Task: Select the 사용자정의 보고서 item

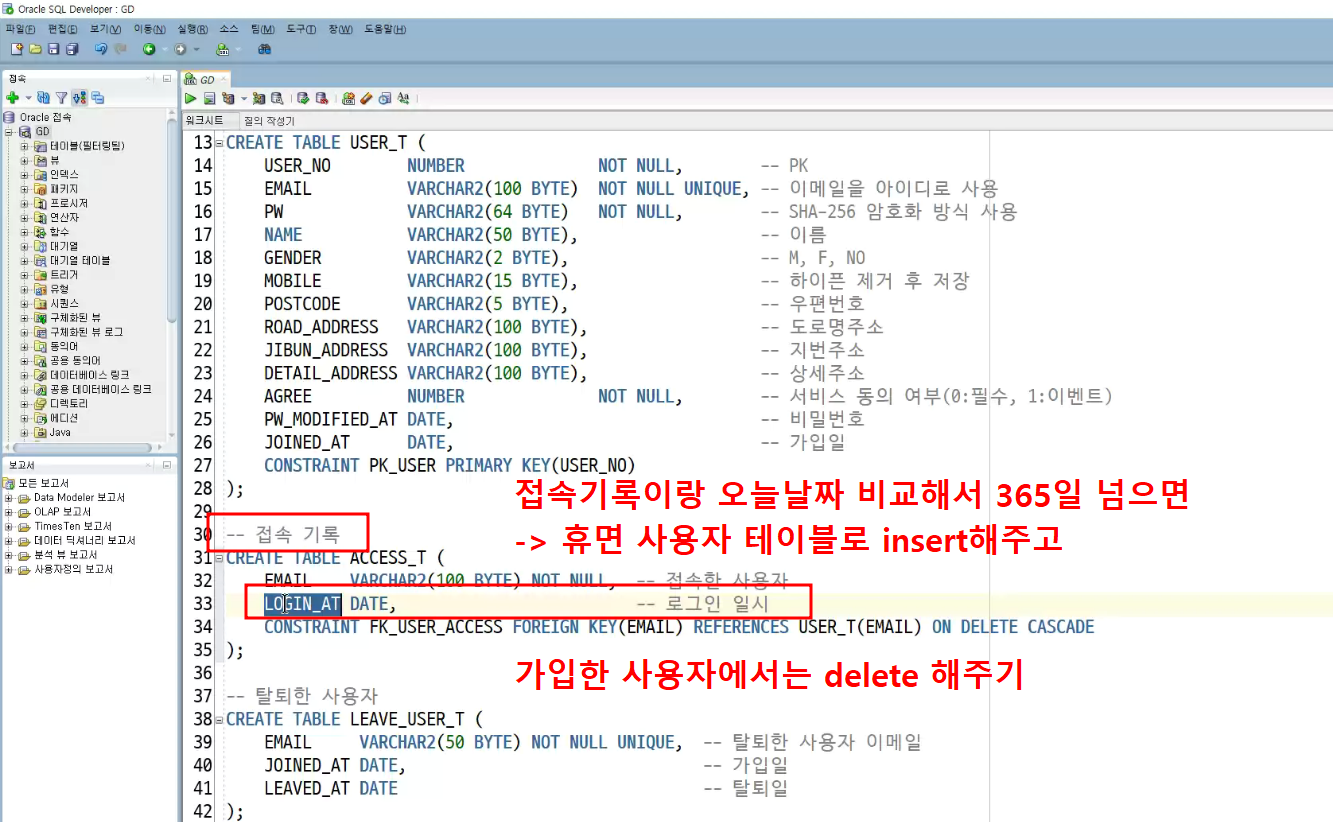Action: coord(72,569)
